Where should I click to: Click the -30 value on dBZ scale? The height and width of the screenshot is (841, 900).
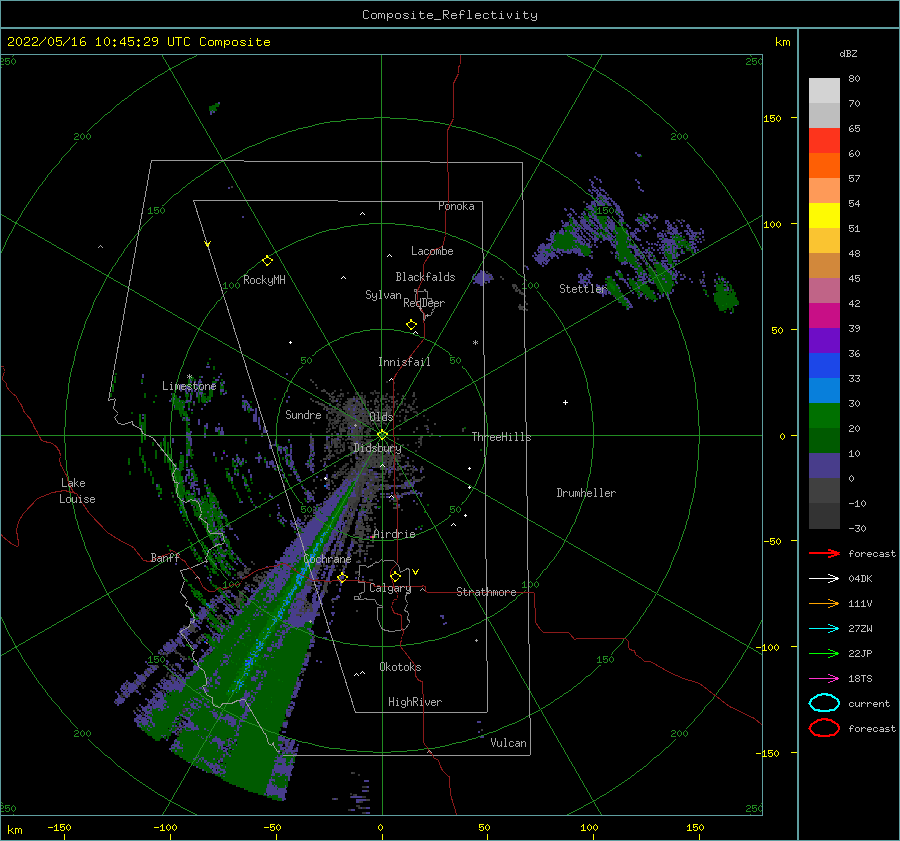click(857, 528)
